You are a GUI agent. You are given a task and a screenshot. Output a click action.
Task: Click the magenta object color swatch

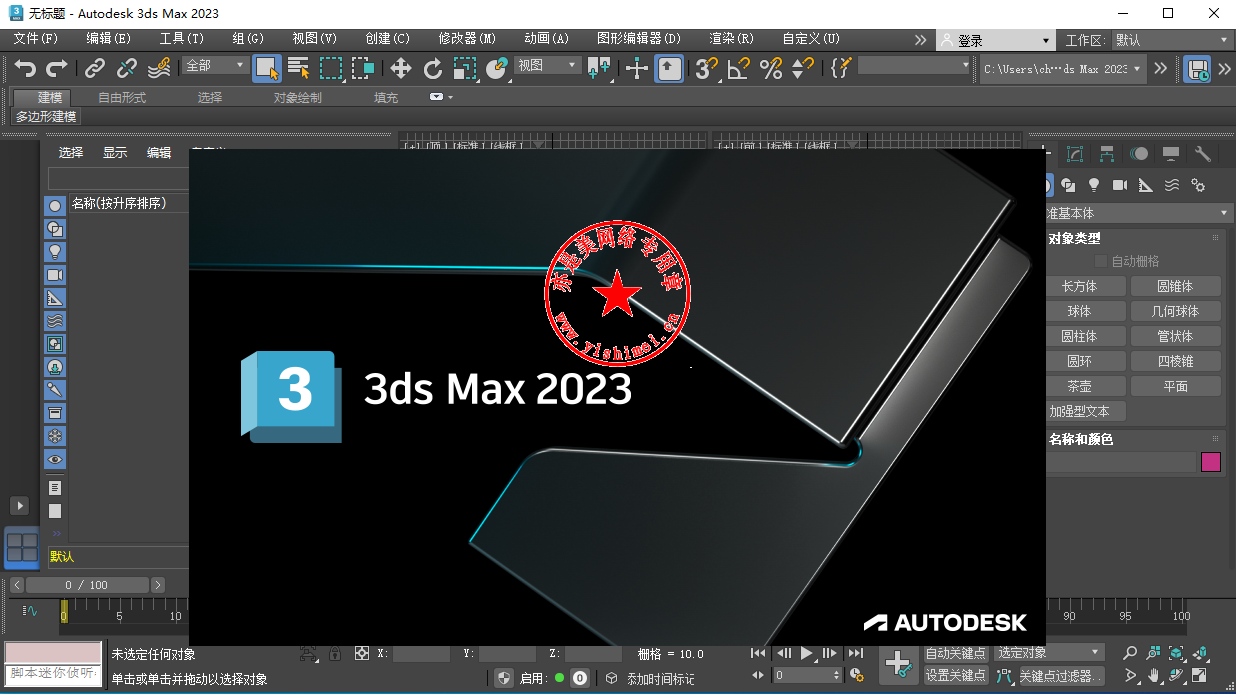pyautogui.click(x=1211, y=462)
